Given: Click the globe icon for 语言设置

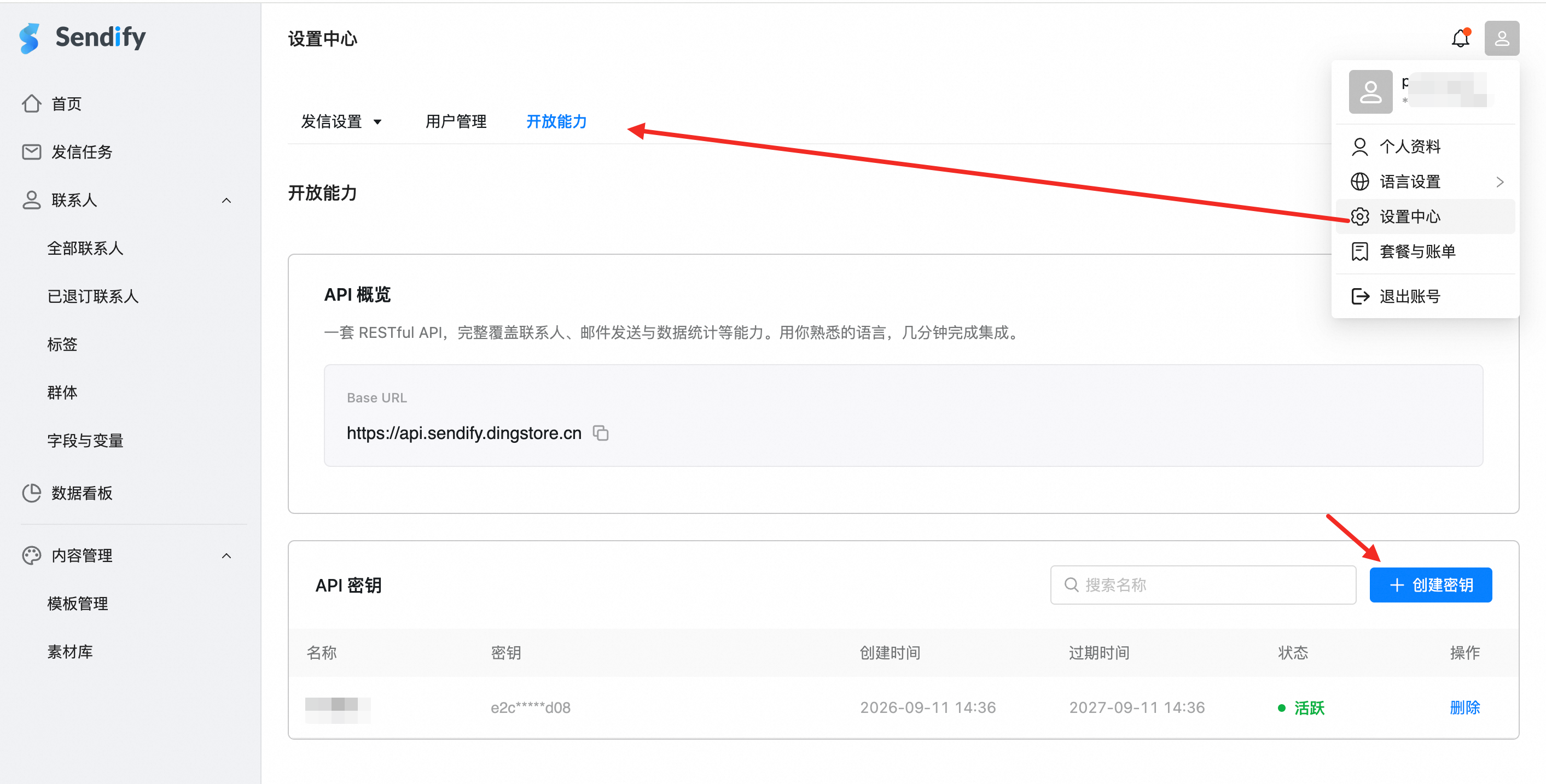Looking at the screenshot, I should (x=1359, y=181).
